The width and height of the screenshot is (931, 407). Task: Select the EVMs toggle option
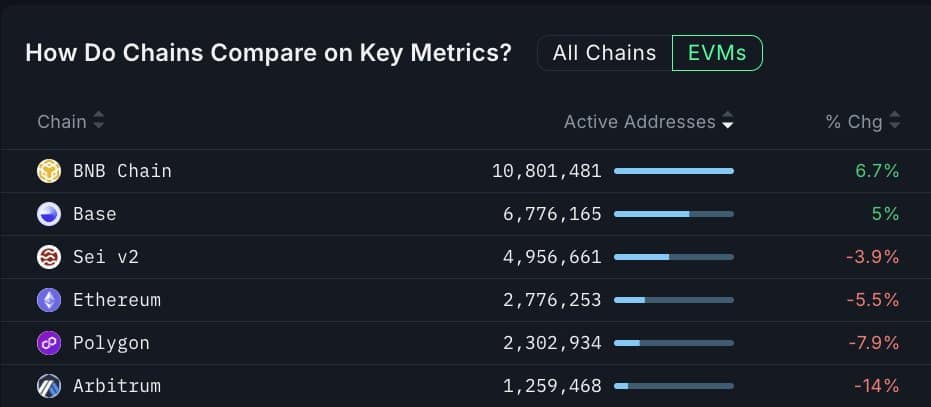717,53
